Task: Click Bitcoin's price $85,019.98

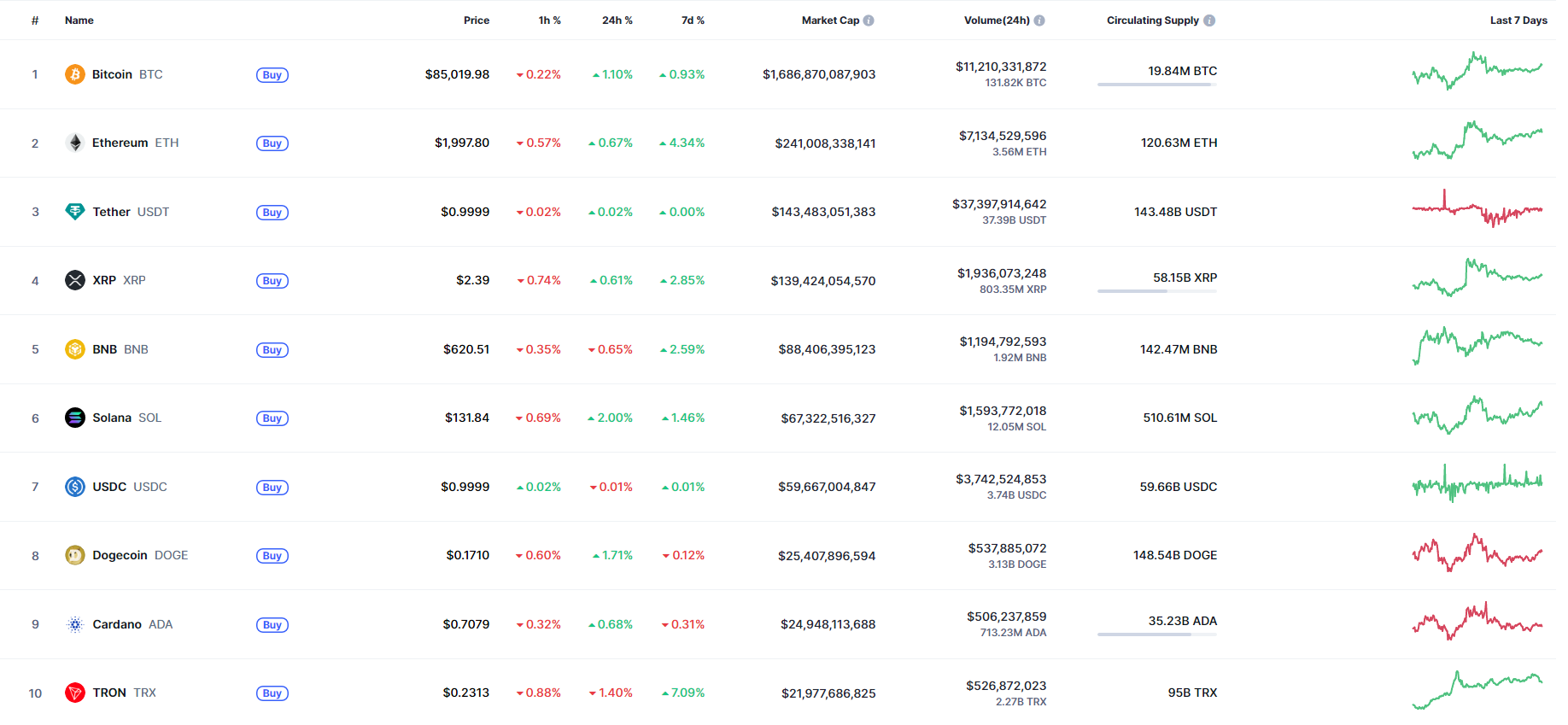Action: pyautogui.click(x=458, y=74)
